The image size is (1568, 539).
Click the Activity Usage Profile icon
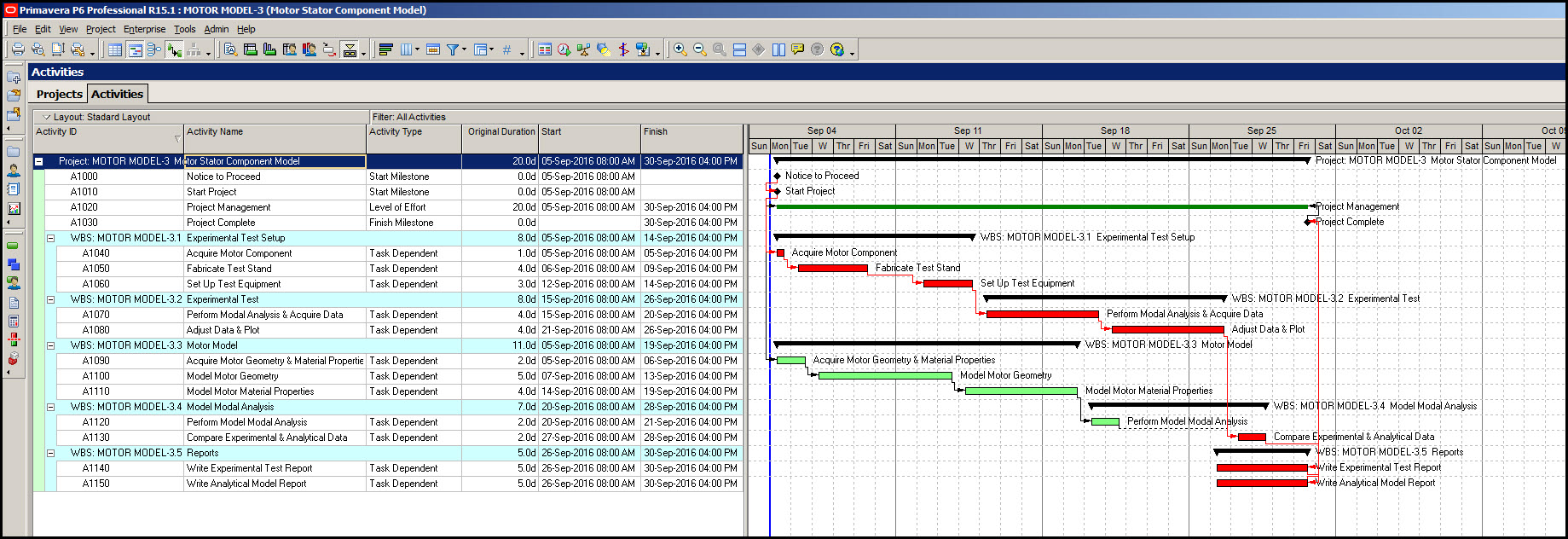point(269,49)
